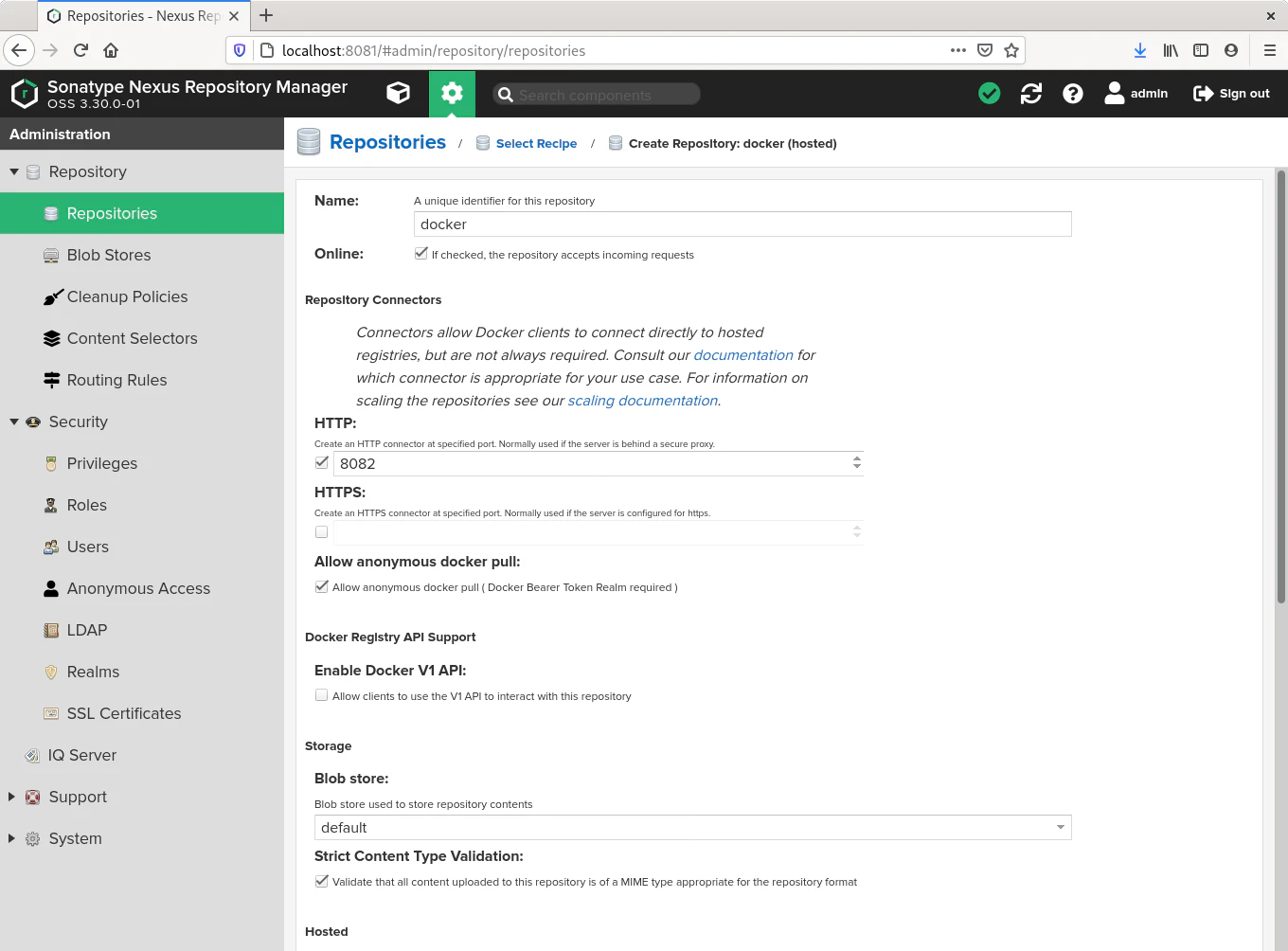1288x951 pixels.
Task: Open Blob Stores in sidebar
Action: point(108,255)
